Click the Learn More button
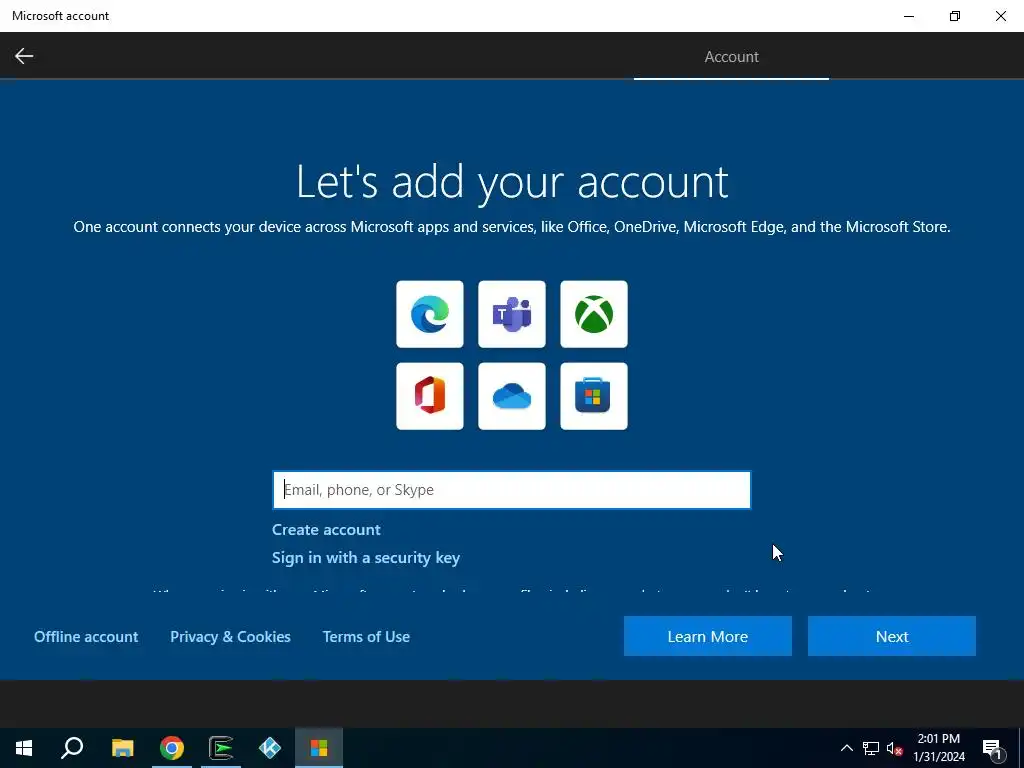 point(708,636)
